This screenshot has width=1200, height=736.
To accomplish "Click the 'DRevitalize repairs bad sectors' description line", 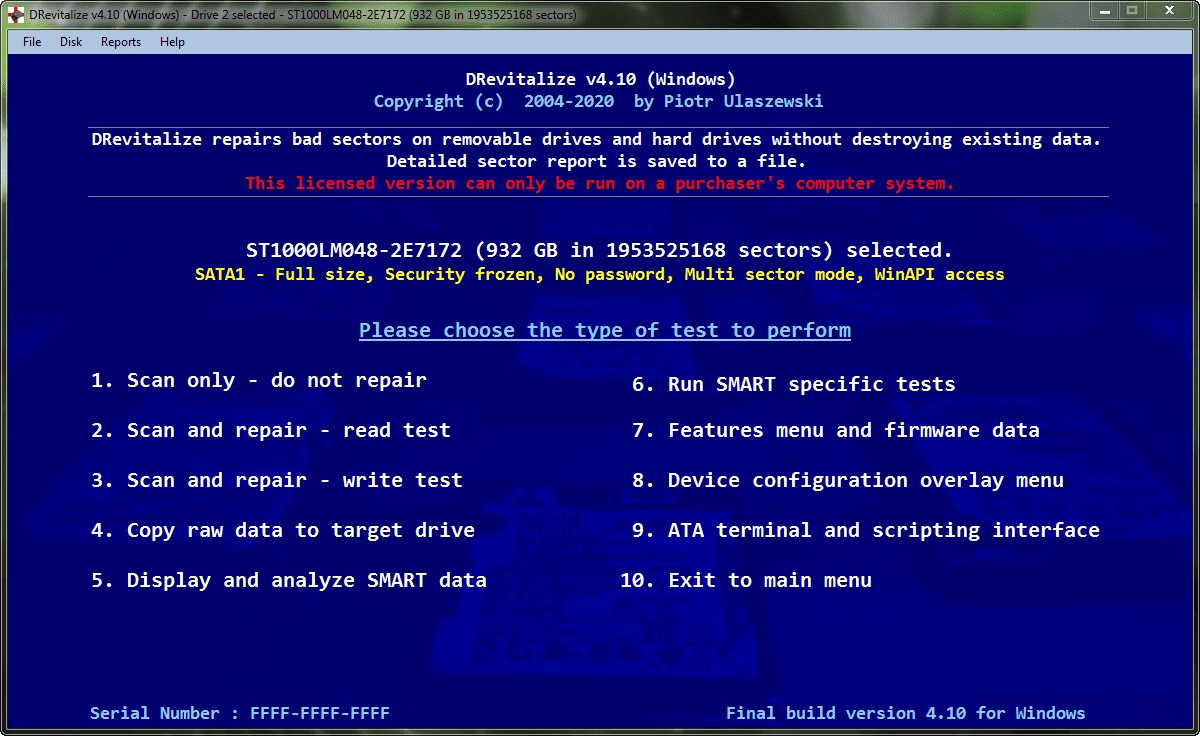I will click(x=596, y=140).
